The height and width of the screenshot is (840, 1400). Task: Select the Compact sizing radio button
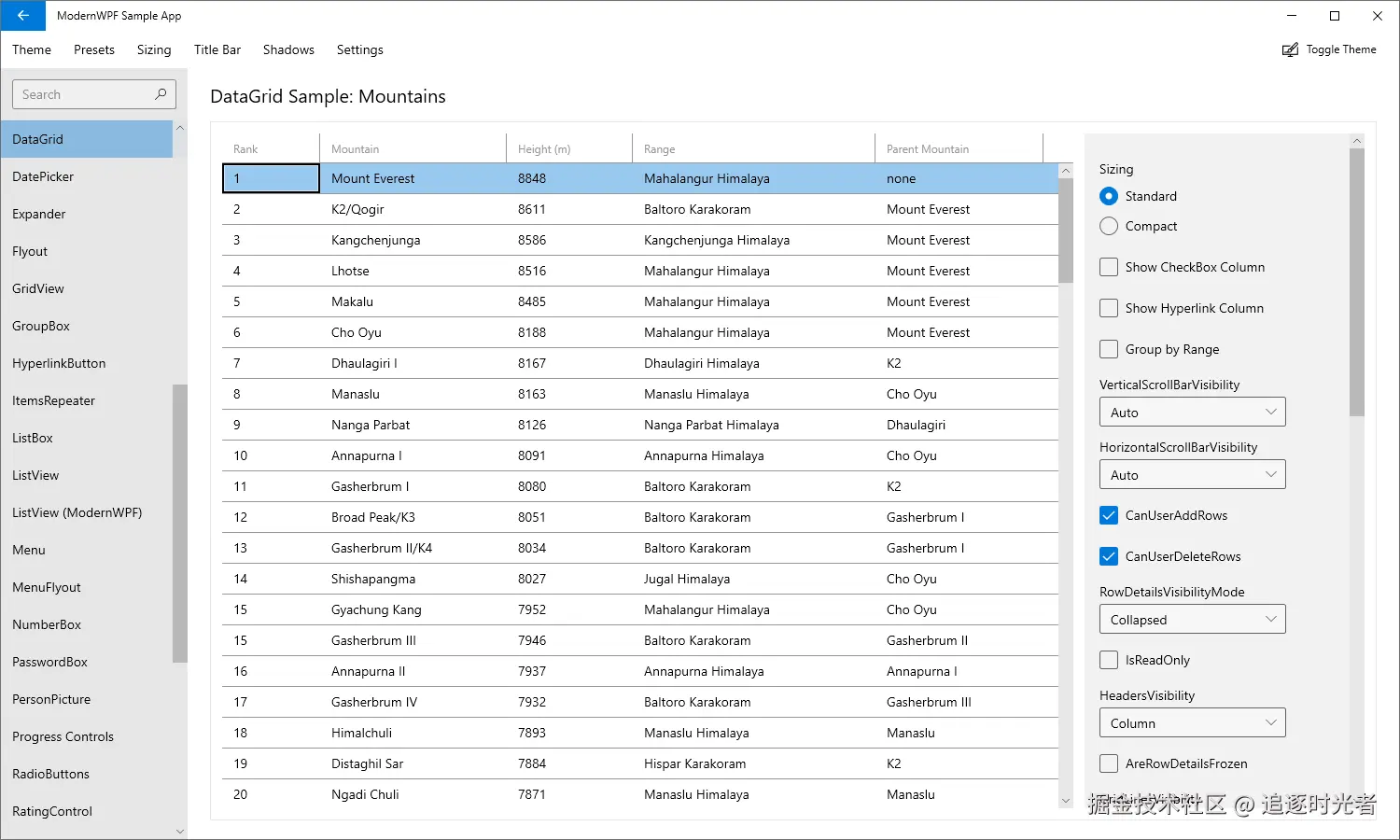pyautogui.click(x=1109, y=226)
